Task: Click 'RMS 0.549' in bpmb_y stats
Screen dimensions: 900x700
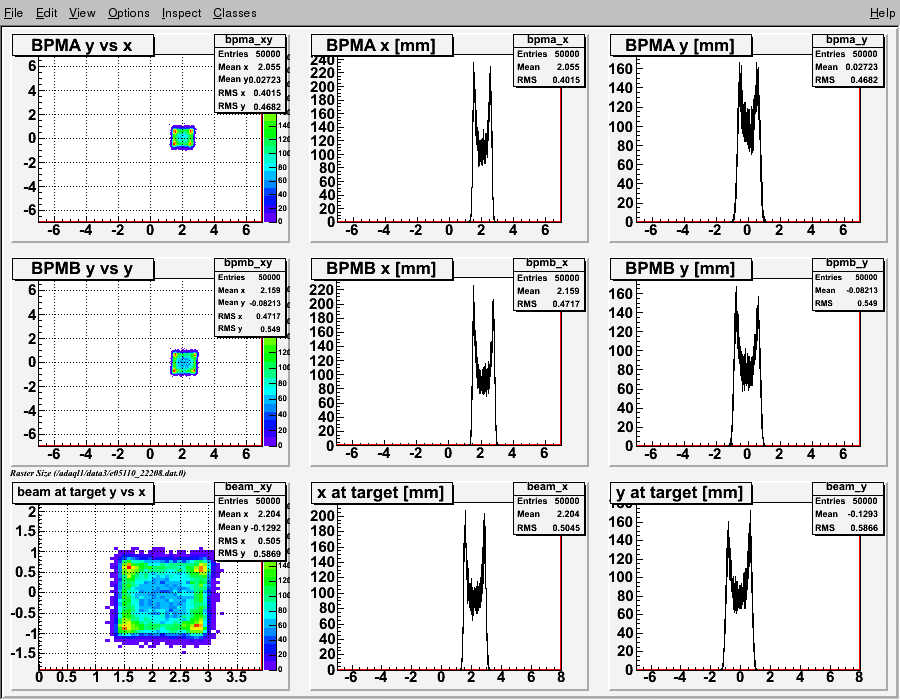Action: [848, 303]
